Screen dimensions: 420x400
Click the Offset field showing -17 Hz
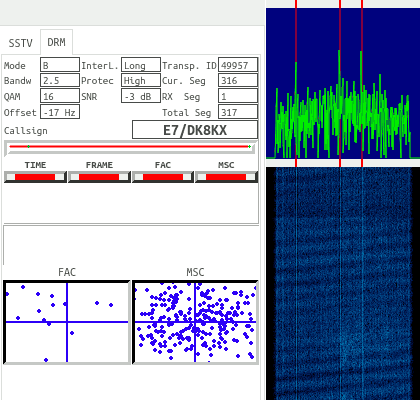pyautogui.click(x=60, y=112)
